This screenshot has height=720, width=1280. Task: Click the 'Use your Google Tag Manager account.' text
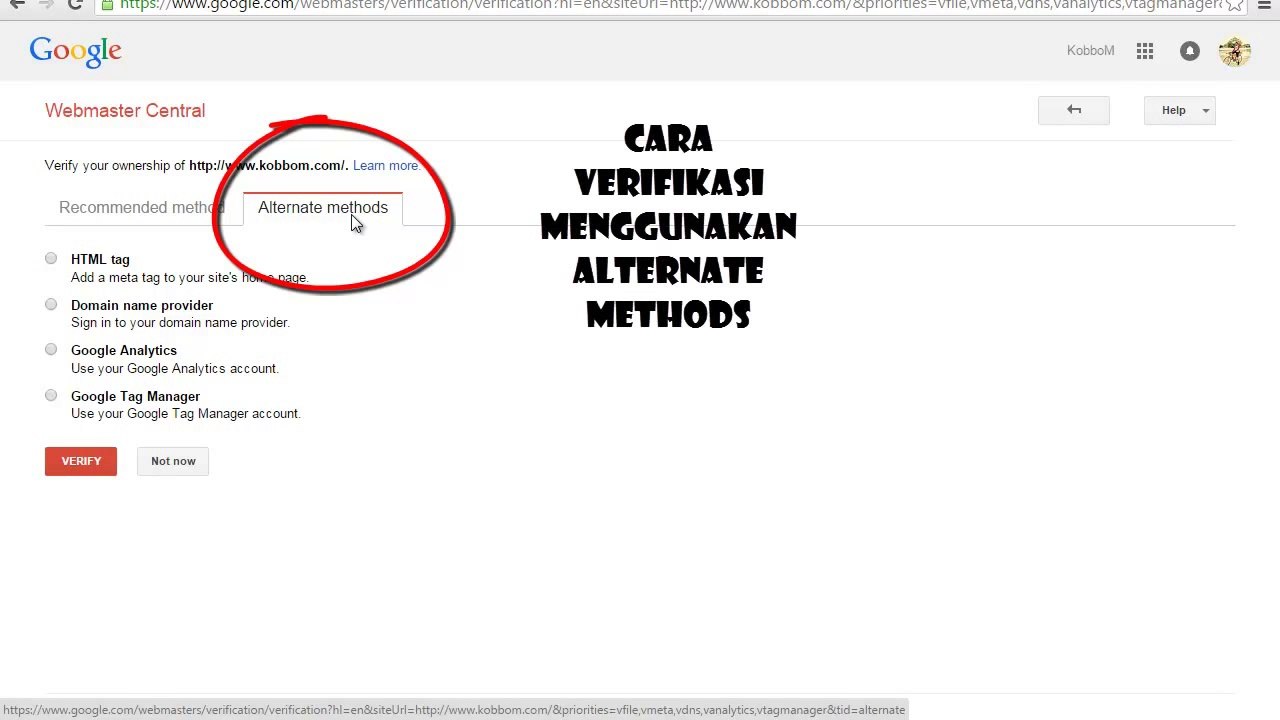186,414
